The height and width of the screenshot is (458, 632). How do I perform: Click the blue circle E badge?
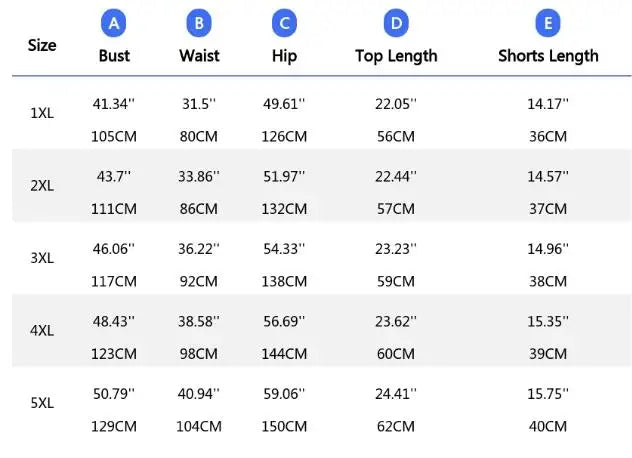(x=548, y=23)
